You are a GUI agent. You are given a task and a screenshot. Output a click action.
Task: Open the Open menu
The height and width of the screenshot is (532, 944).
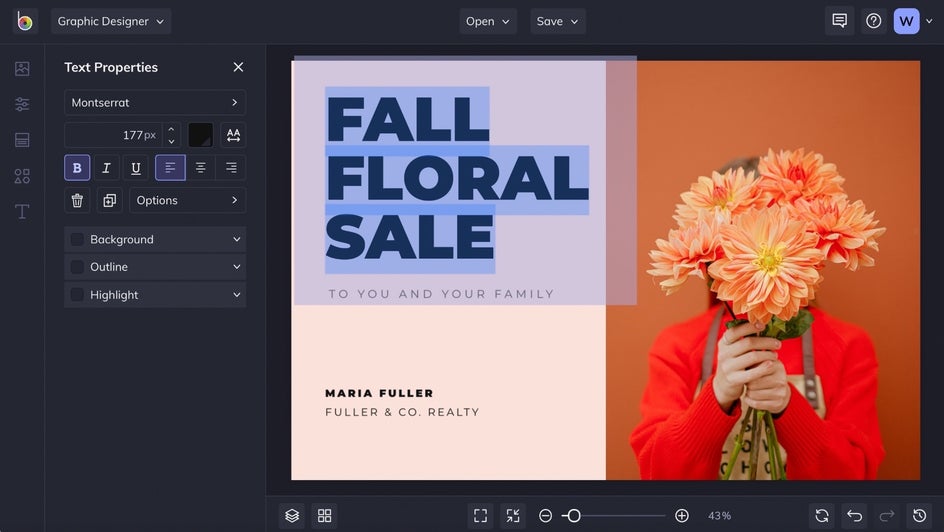point(488,21)
